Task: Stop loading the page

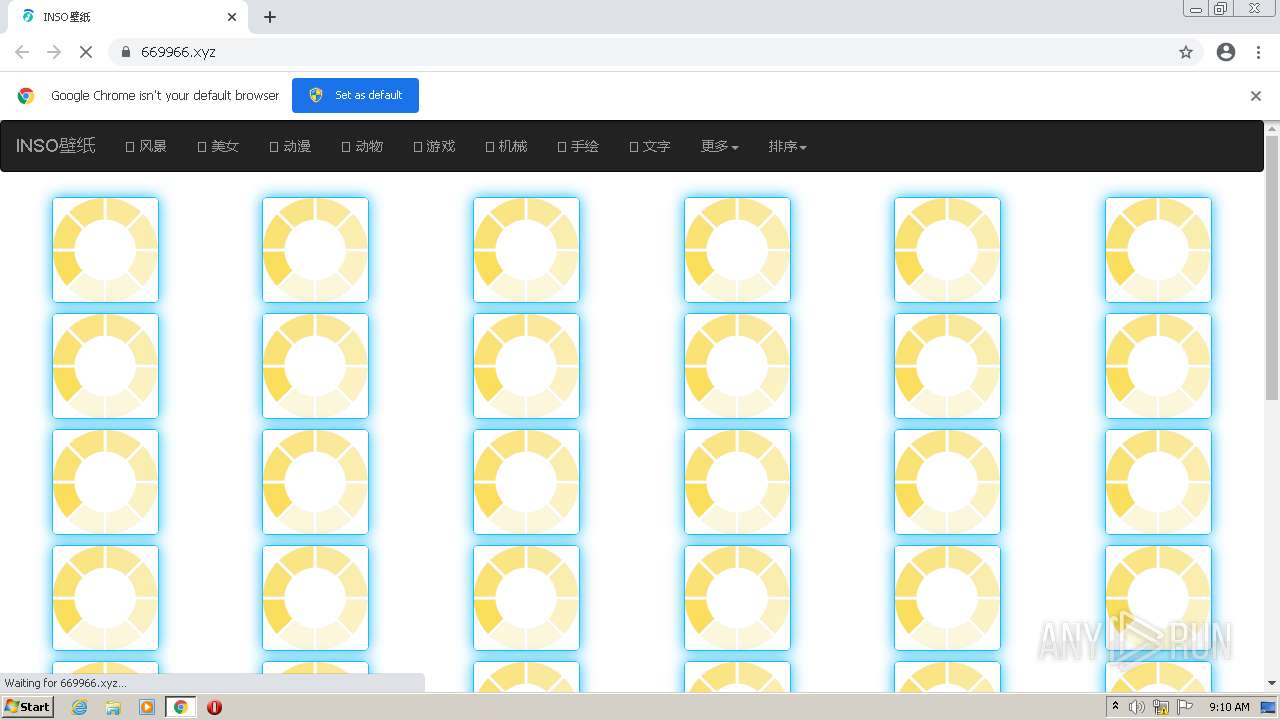Action: [86, 52]
